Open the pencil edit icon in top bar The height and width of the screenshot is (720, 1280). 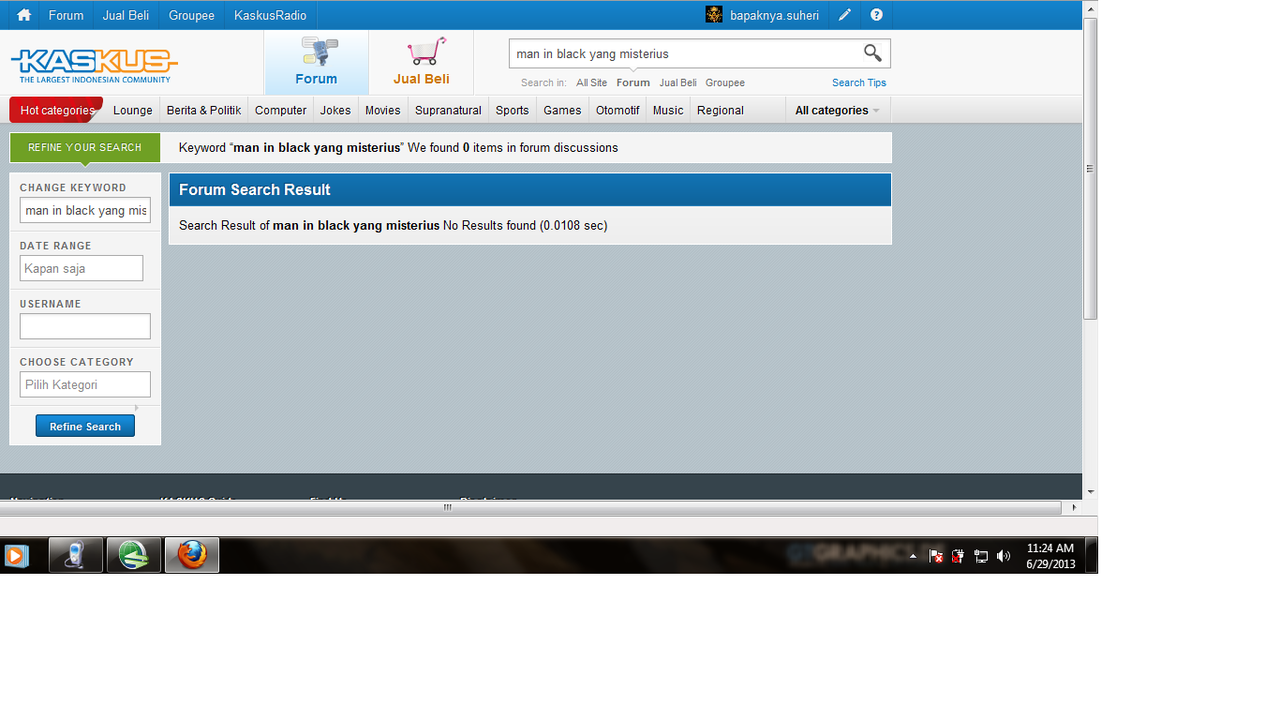[845, 15]
